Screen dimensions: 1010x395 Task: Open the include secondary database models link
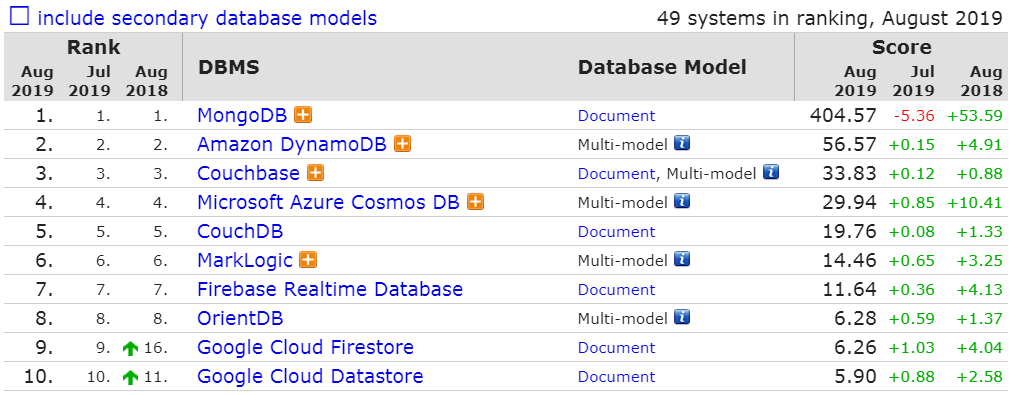[207, 17]
